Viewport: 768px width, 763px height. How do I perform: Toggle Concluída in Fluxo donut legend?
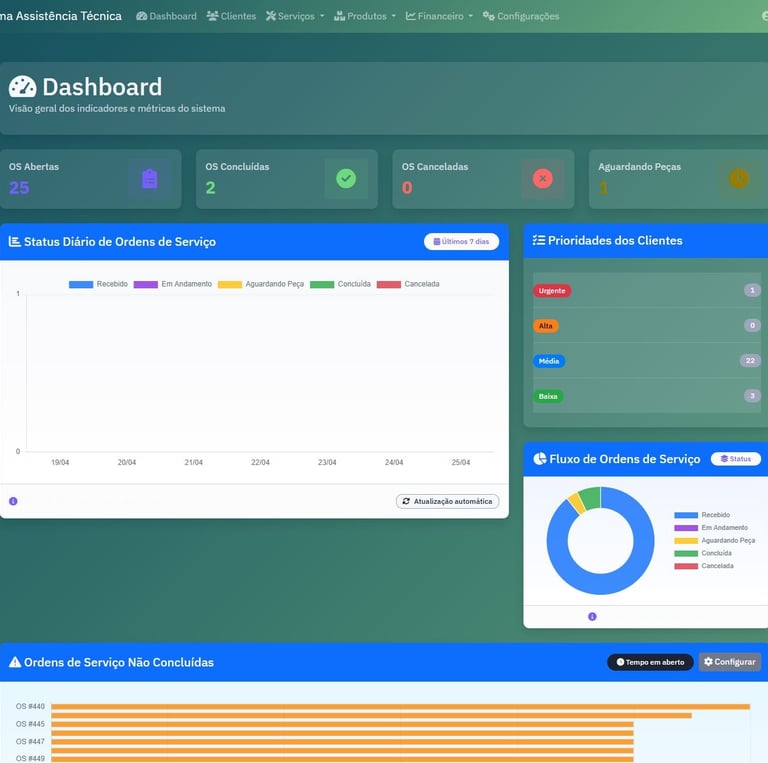point(703,553)
